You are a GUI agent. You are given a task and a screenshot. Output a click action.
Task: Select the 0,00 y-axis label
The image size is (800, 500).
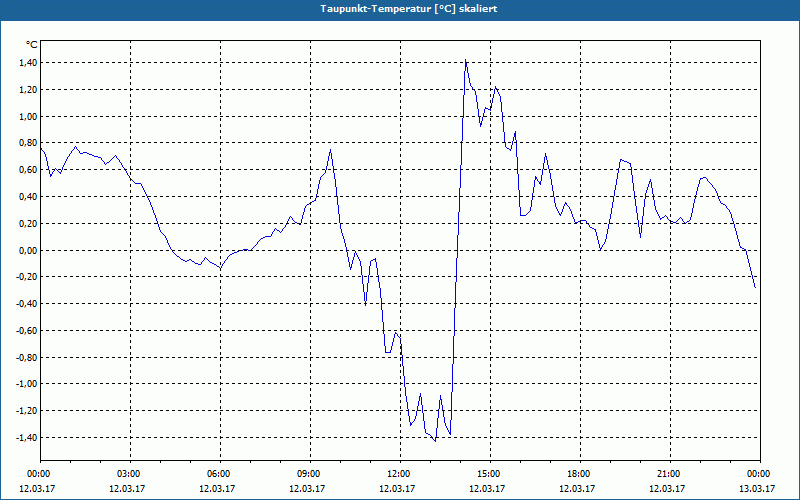pos(28,251)
